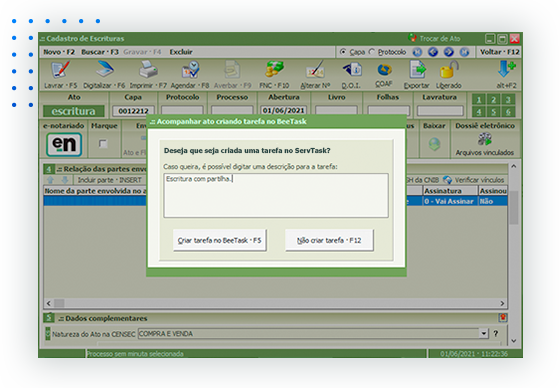560x388 pixels.
Task: Switch to section 2 number tab
Action: tap(493, 99)
